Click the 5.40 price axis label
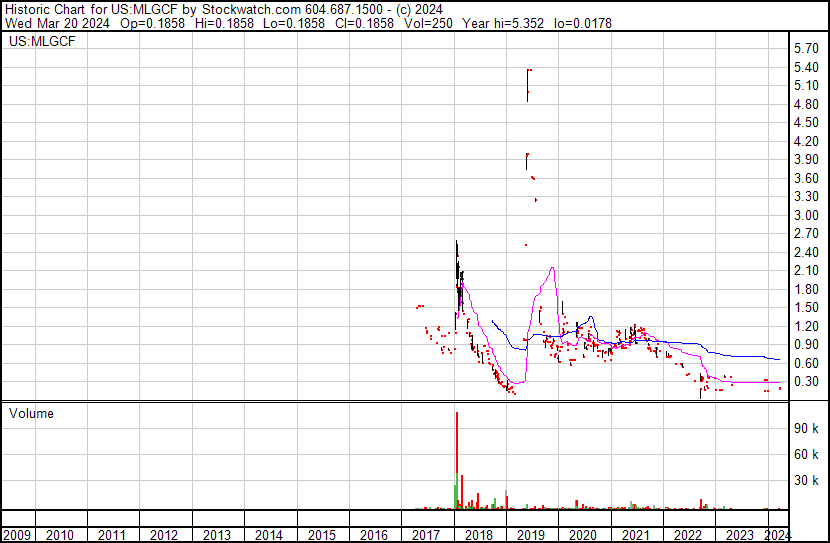The height and width of the screenshot is (543, 830). [x=807, y=67]
